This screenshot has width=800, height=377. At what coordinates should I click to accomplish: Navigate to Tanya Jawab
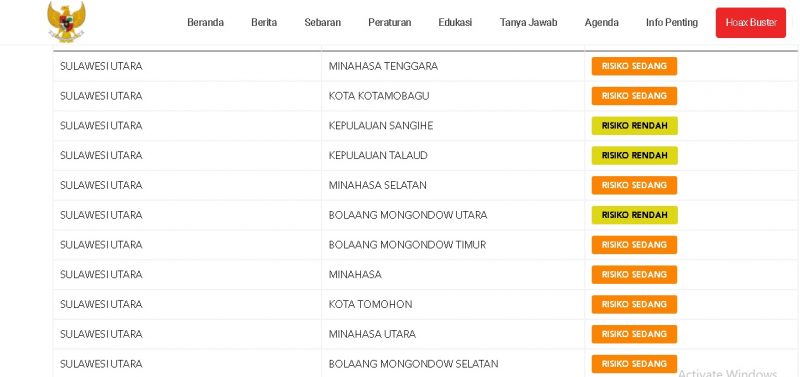pos(528,22)
